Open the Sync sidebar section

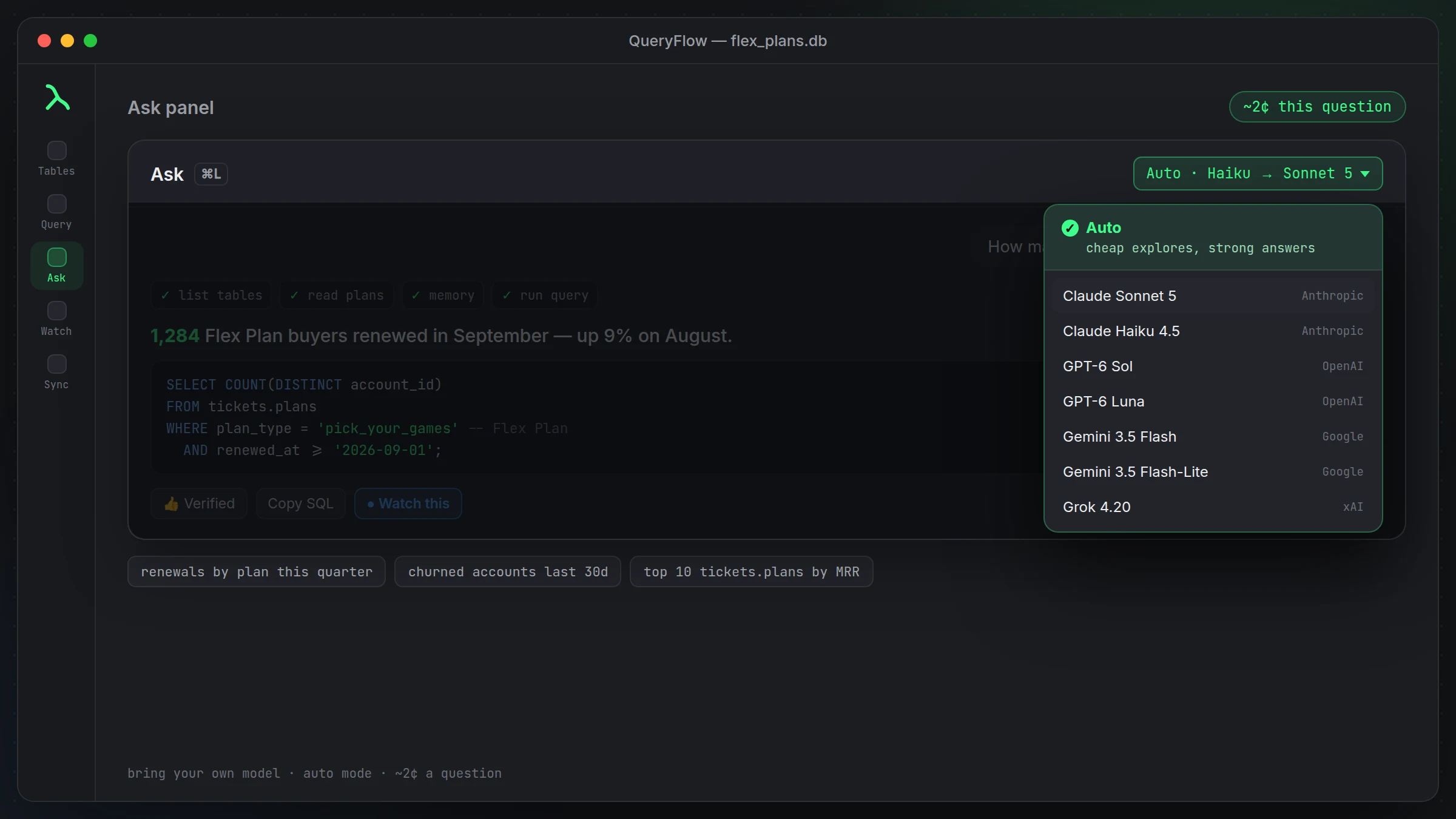tap(56, 372)
